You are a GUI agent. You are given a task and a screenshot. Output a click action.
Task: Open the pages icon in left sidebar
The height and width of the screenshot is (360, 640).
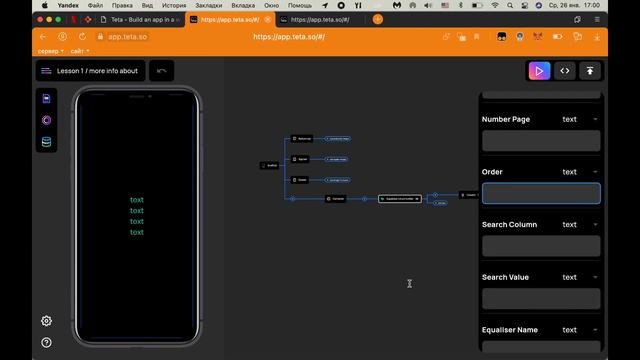coord(46,99)
